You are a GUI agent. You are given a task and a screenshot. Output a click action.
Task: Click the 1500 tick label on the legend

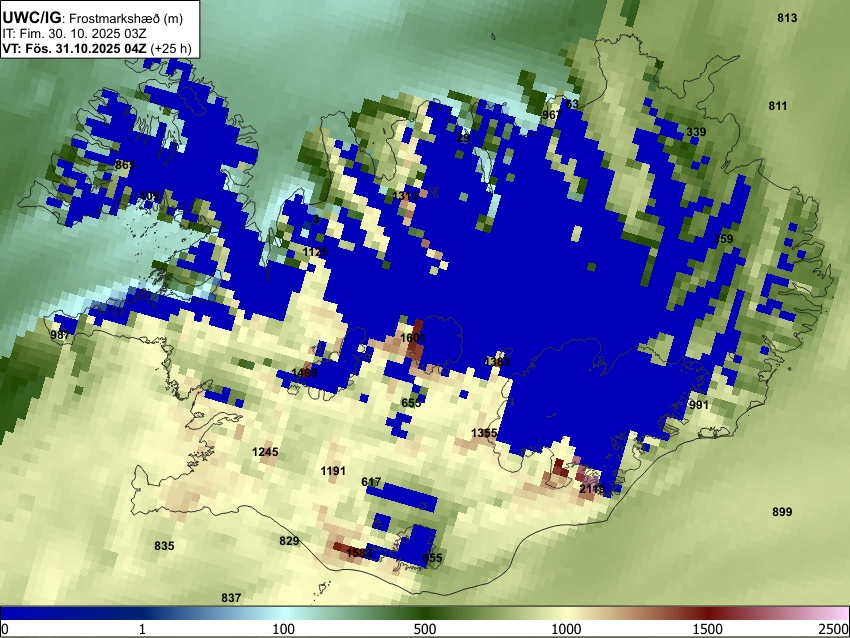708,629
